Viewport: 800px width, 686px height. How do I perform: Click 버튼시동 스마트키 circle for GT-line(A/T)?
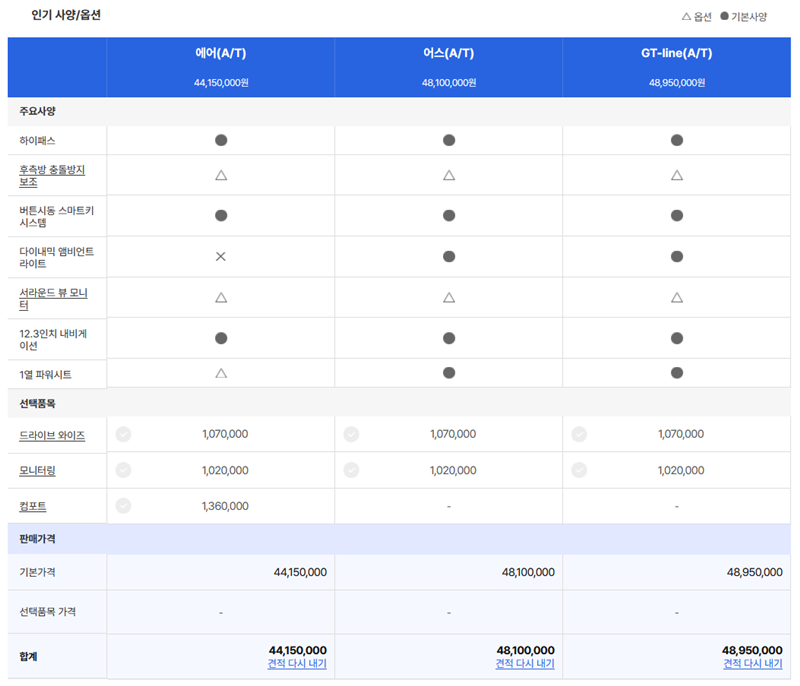(677, 216)
